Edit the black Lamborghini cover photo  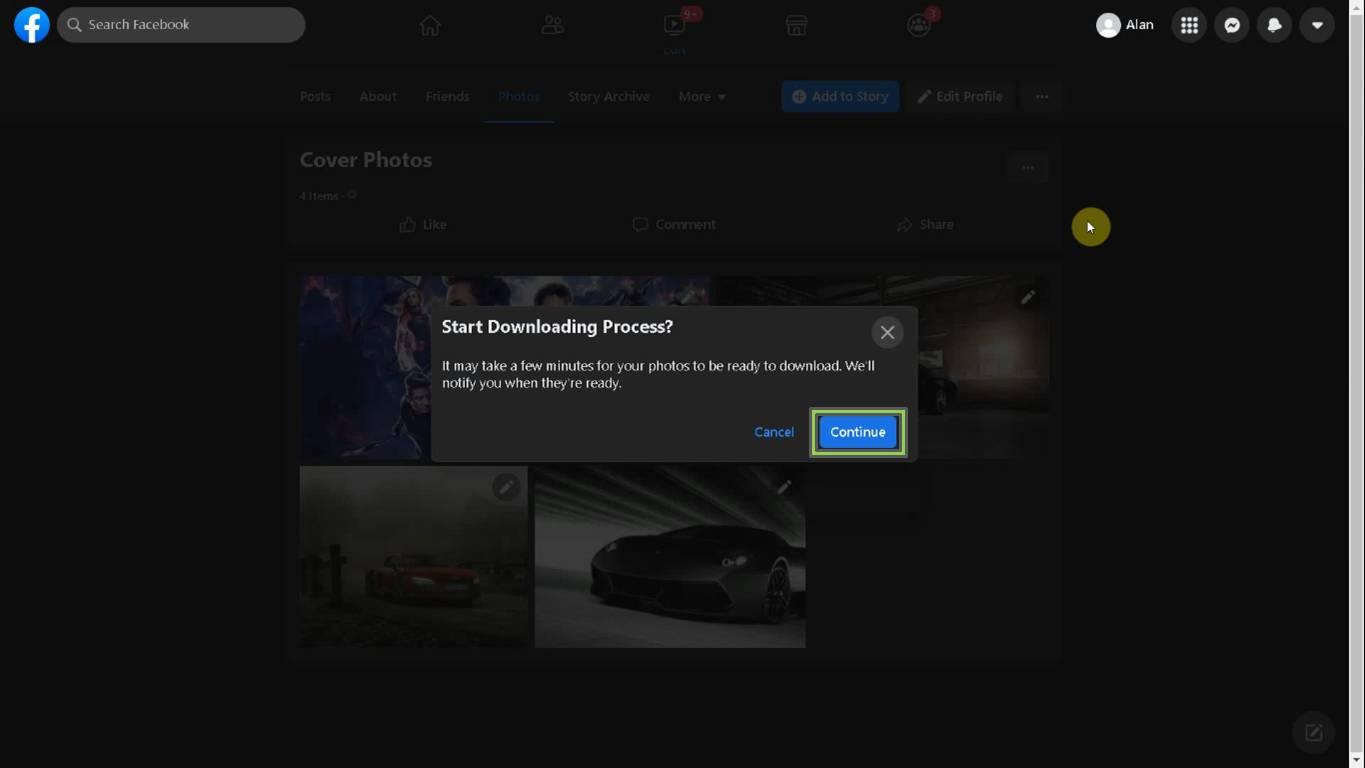point(784,487)
